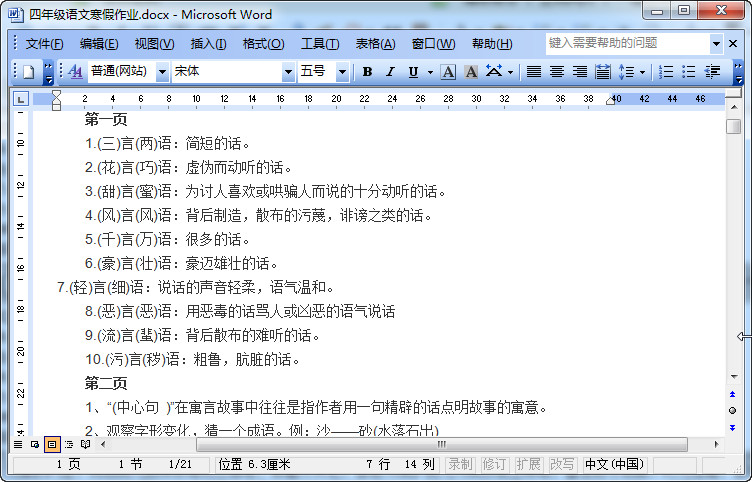Switch to Reading Layout view

pyautogui.click(x=85, y=445)
